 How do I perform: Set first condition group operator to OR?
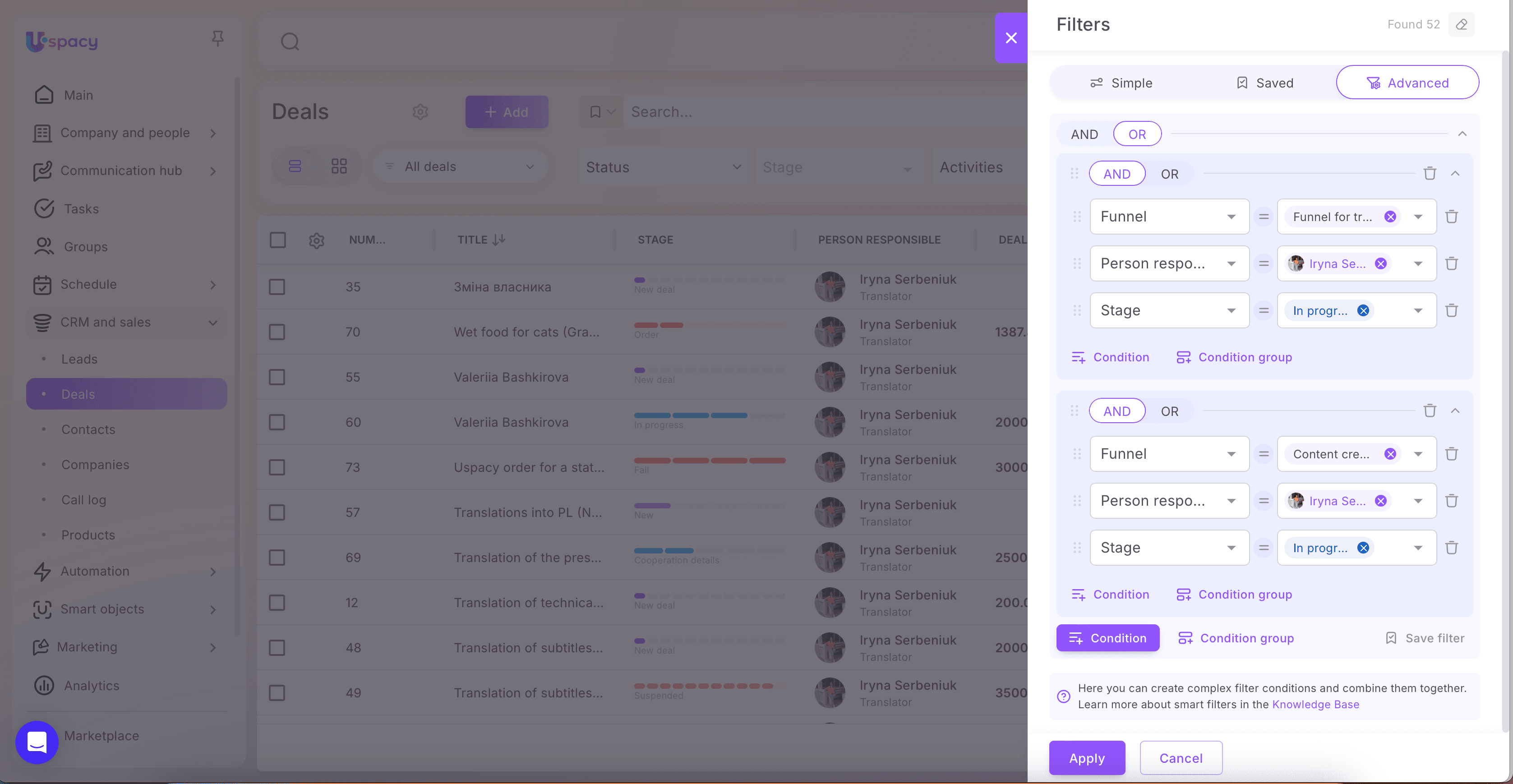point(1169,174)
